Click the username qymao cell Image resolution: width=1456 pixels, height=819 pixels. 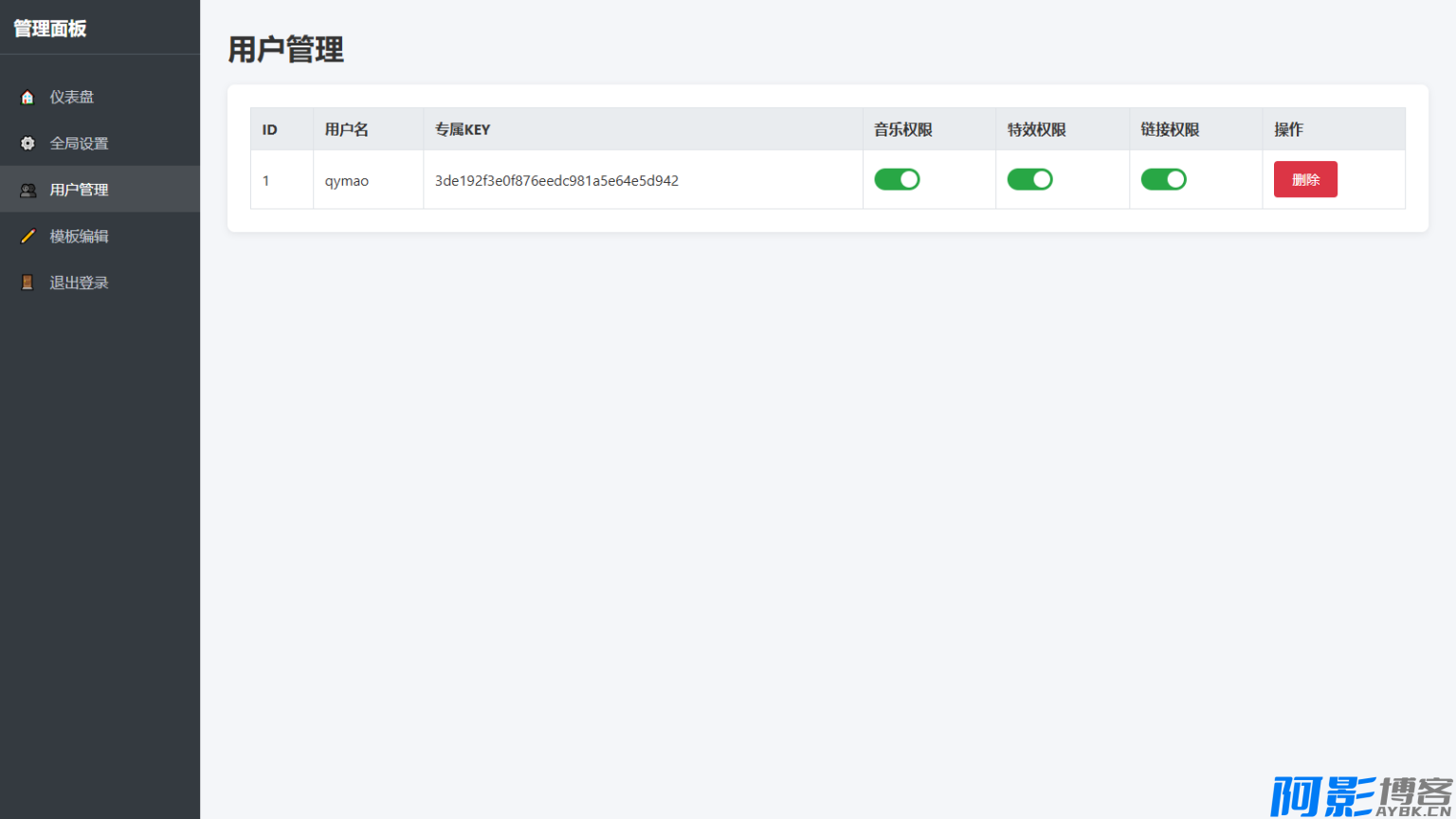[x=347, y=180]
